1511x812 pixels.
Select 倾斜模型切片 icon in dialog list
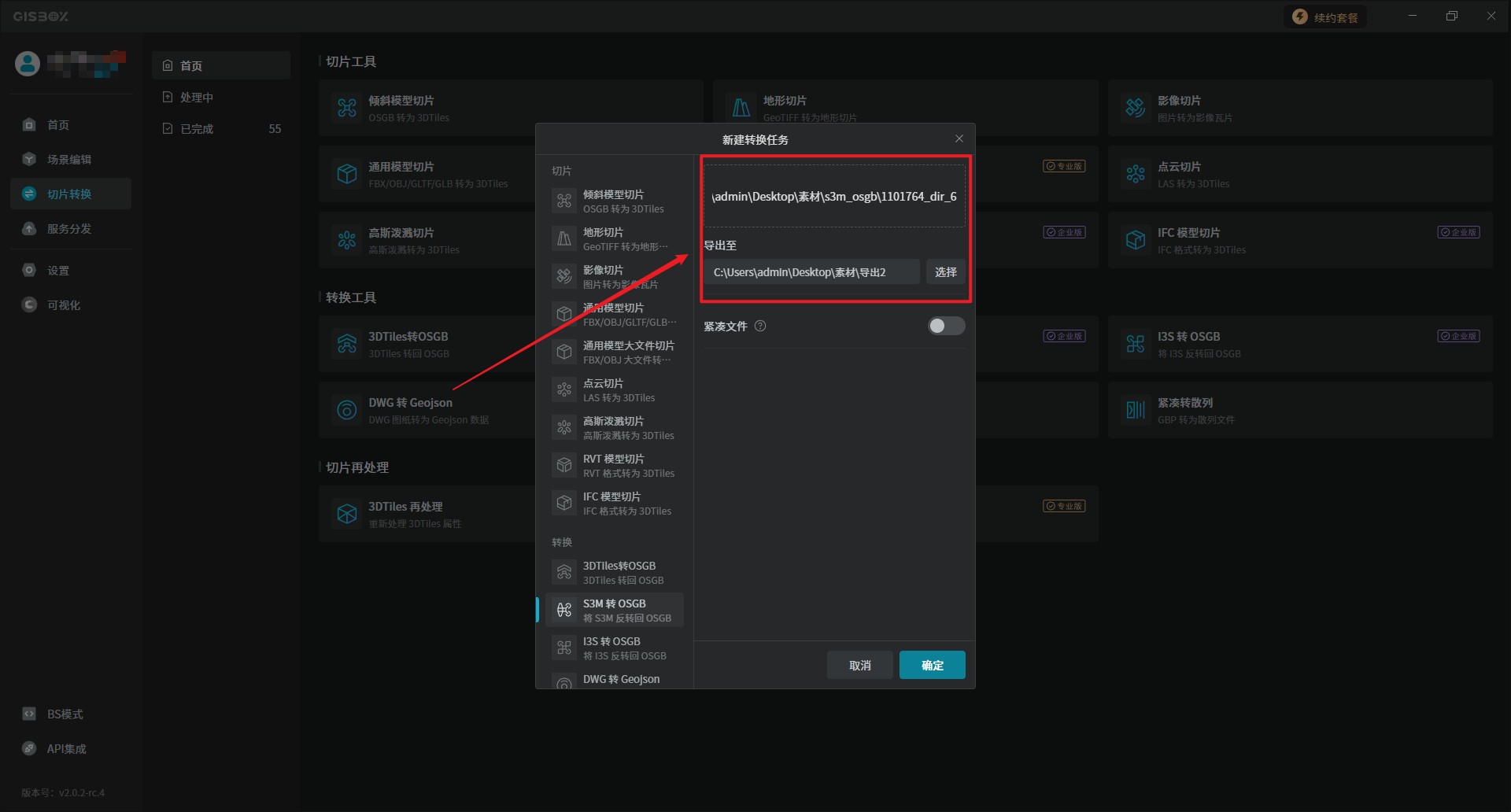click(x=564, y=201)
